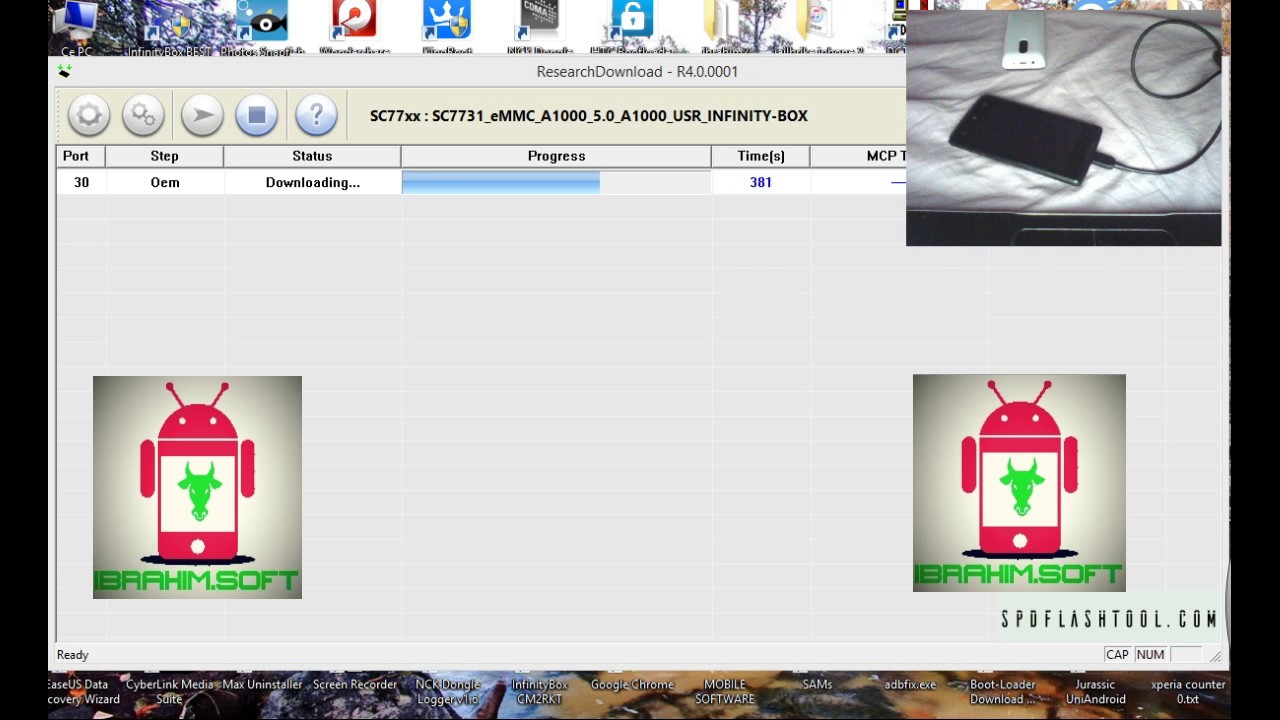
Task: Click the Ready text in status bar
Action: point(73,655)
